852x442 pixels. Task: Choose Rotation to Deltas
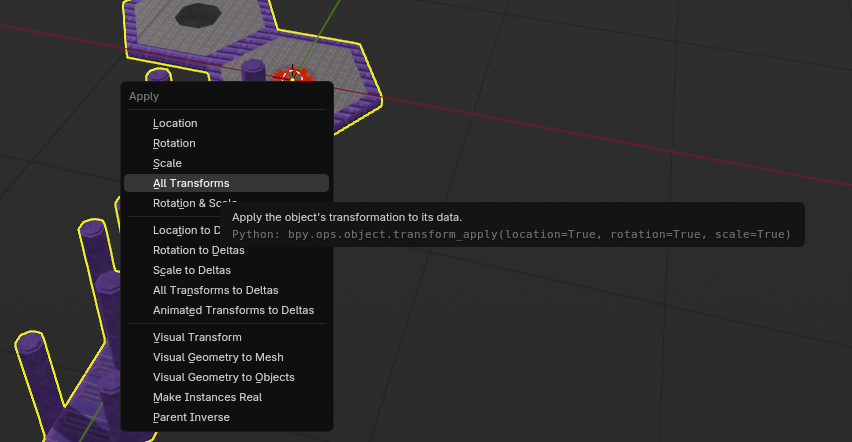198,250
